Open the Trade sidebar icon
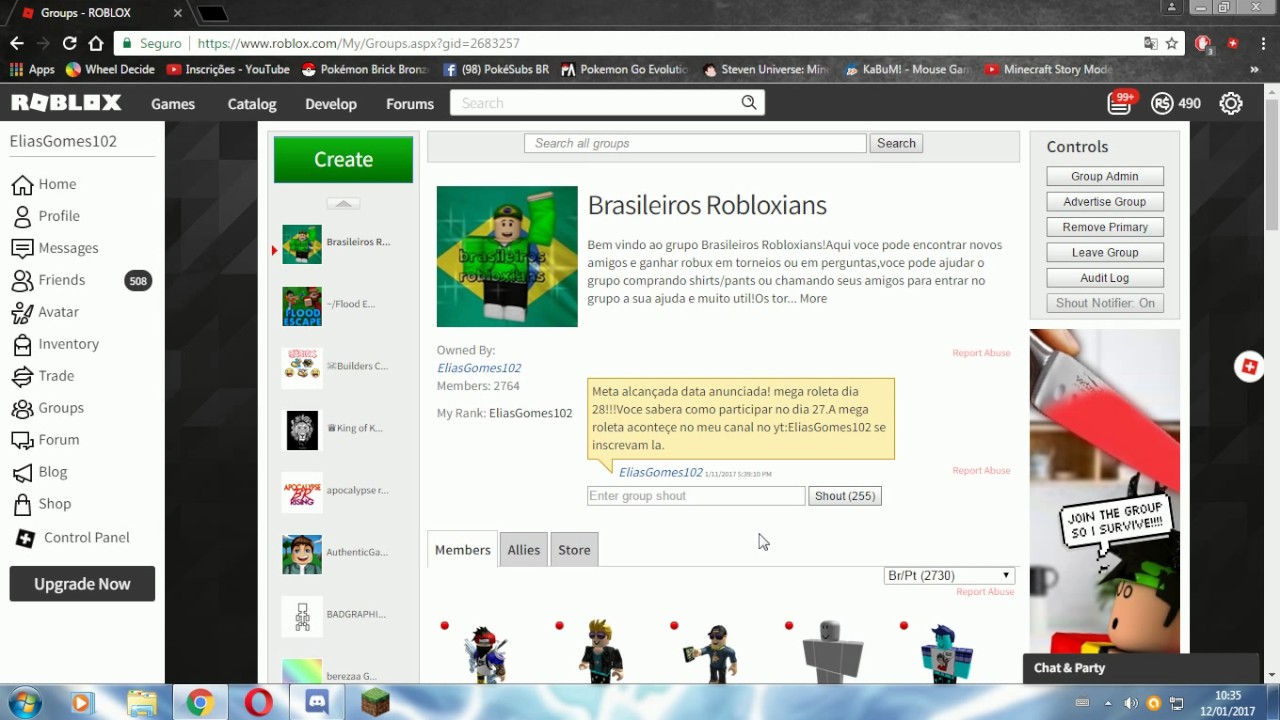This screenshot has width=1280, height=720. [x=22, y=376]
